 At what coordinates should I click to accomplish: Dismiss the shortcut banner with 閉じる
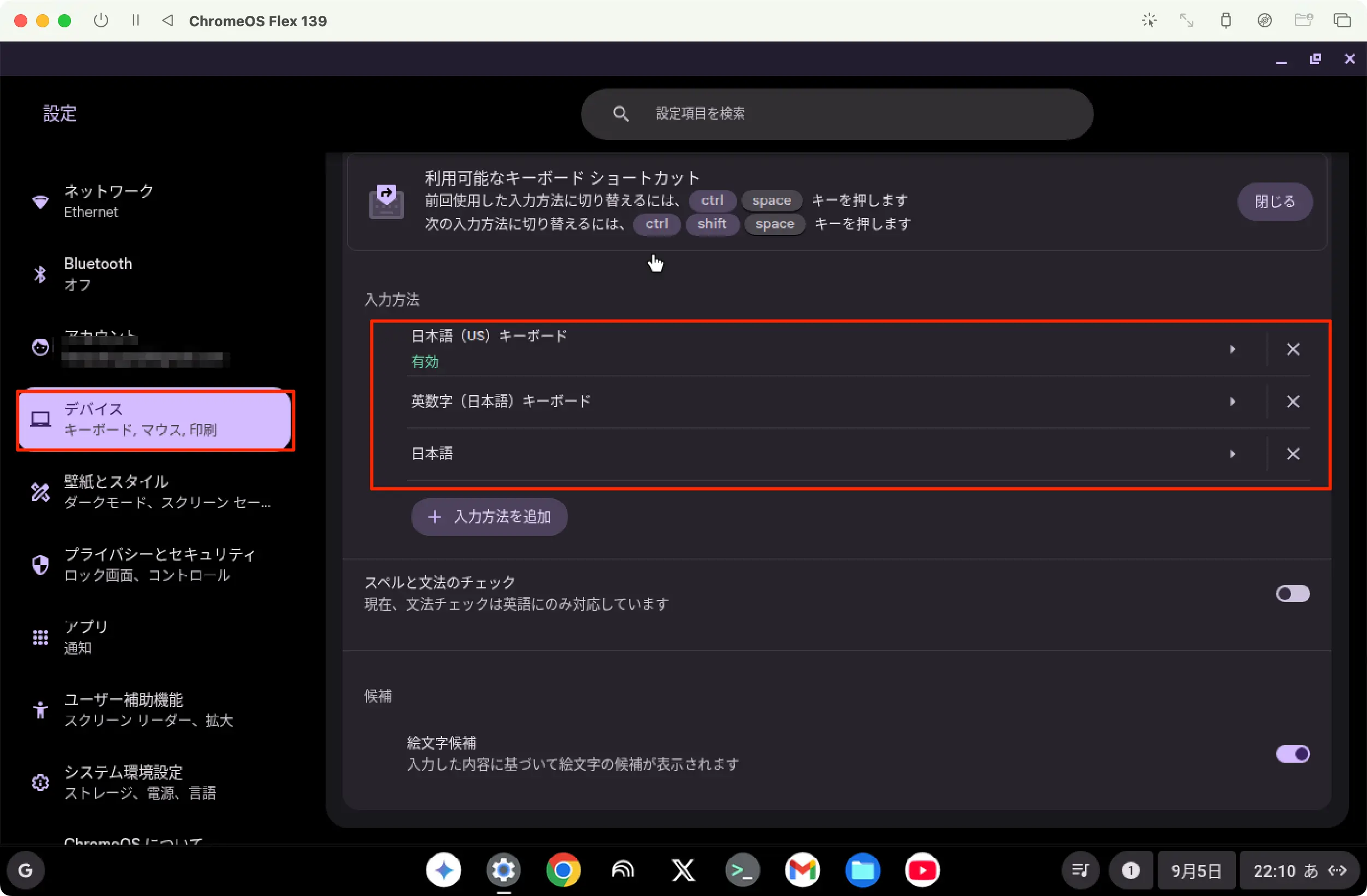point(1275,202)
